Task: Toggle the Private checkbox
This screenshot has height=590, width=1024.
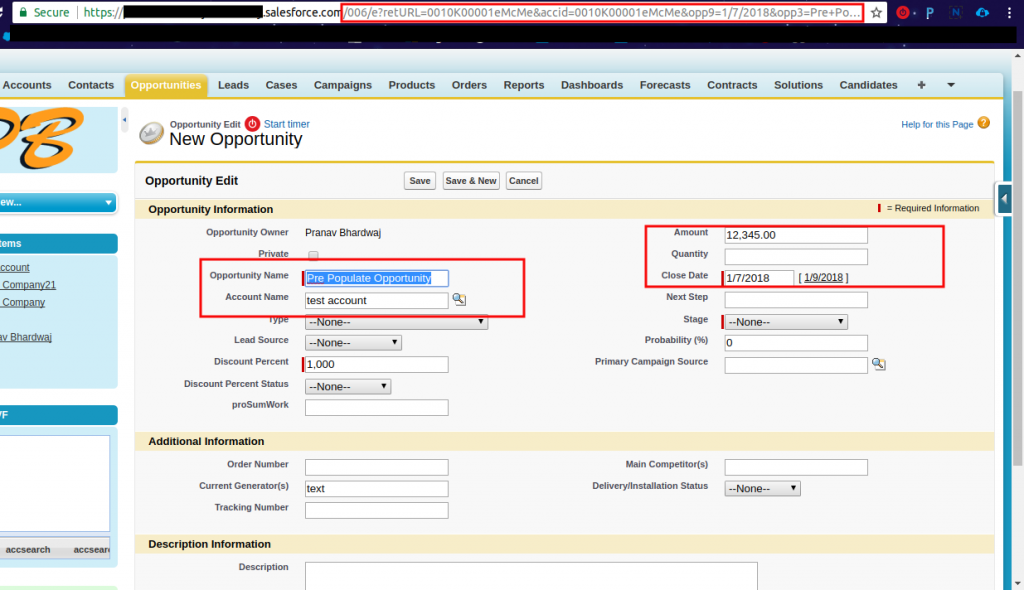Action: (313, 255)
